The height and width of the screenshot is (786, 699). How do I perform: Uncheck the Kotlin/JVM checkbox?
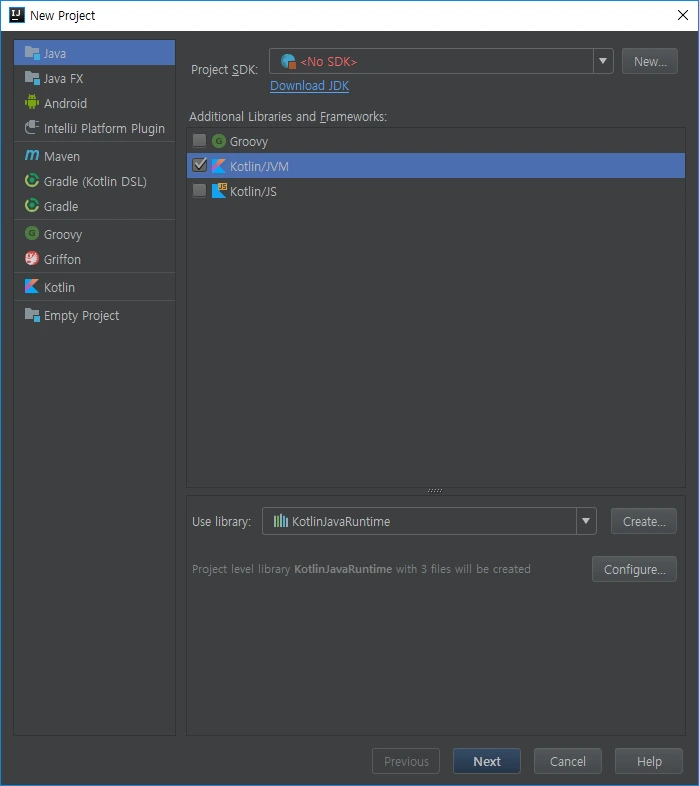pyautogui.click(x=200, y=165)
